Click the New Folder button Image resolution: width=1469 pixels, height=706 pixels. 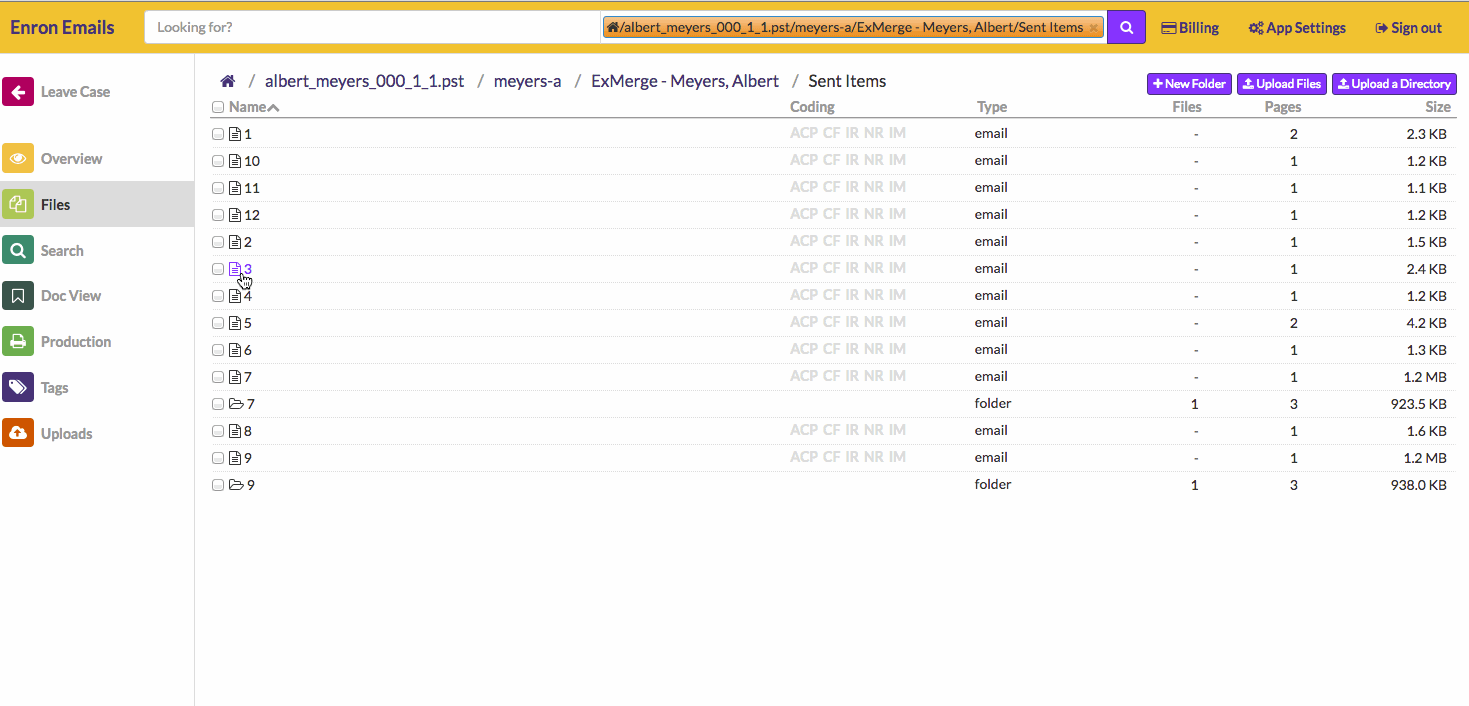coord(1188,84)
